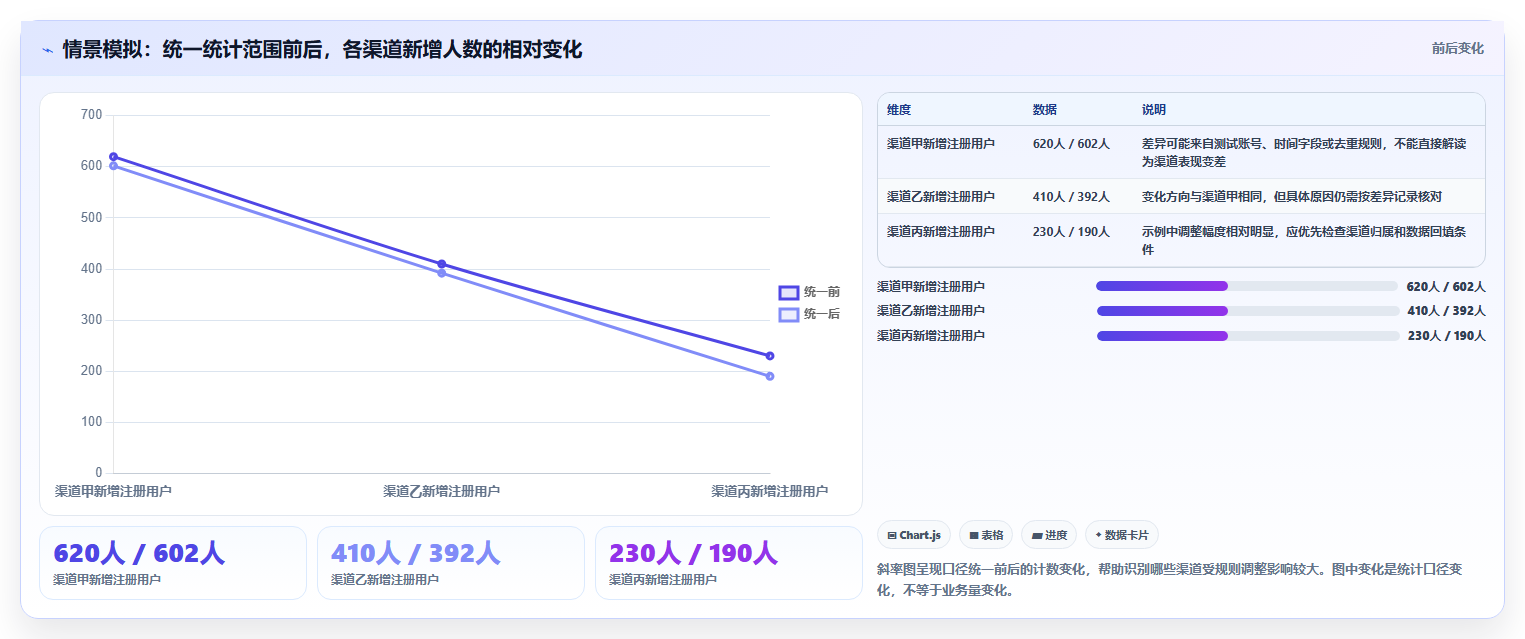Click the 620人 / 602人 value beside the first progress bar
This screenshot has height=639, width=1525.
[x=1446, y=286]
